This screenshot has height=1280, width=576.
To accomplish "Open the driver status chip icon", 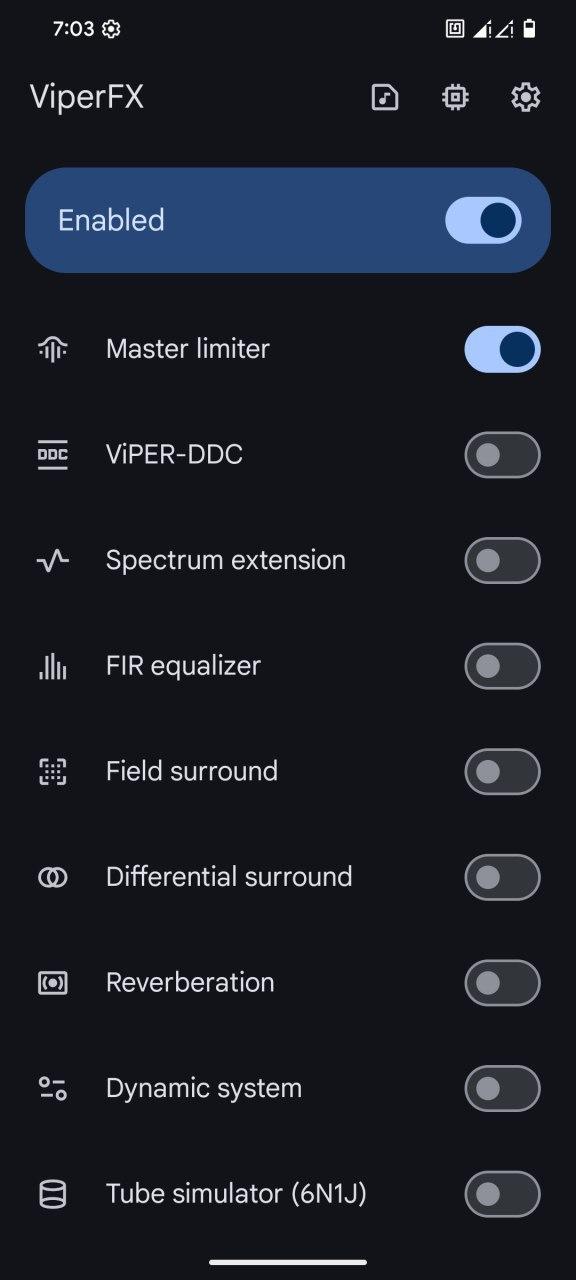I will [455, 97].
